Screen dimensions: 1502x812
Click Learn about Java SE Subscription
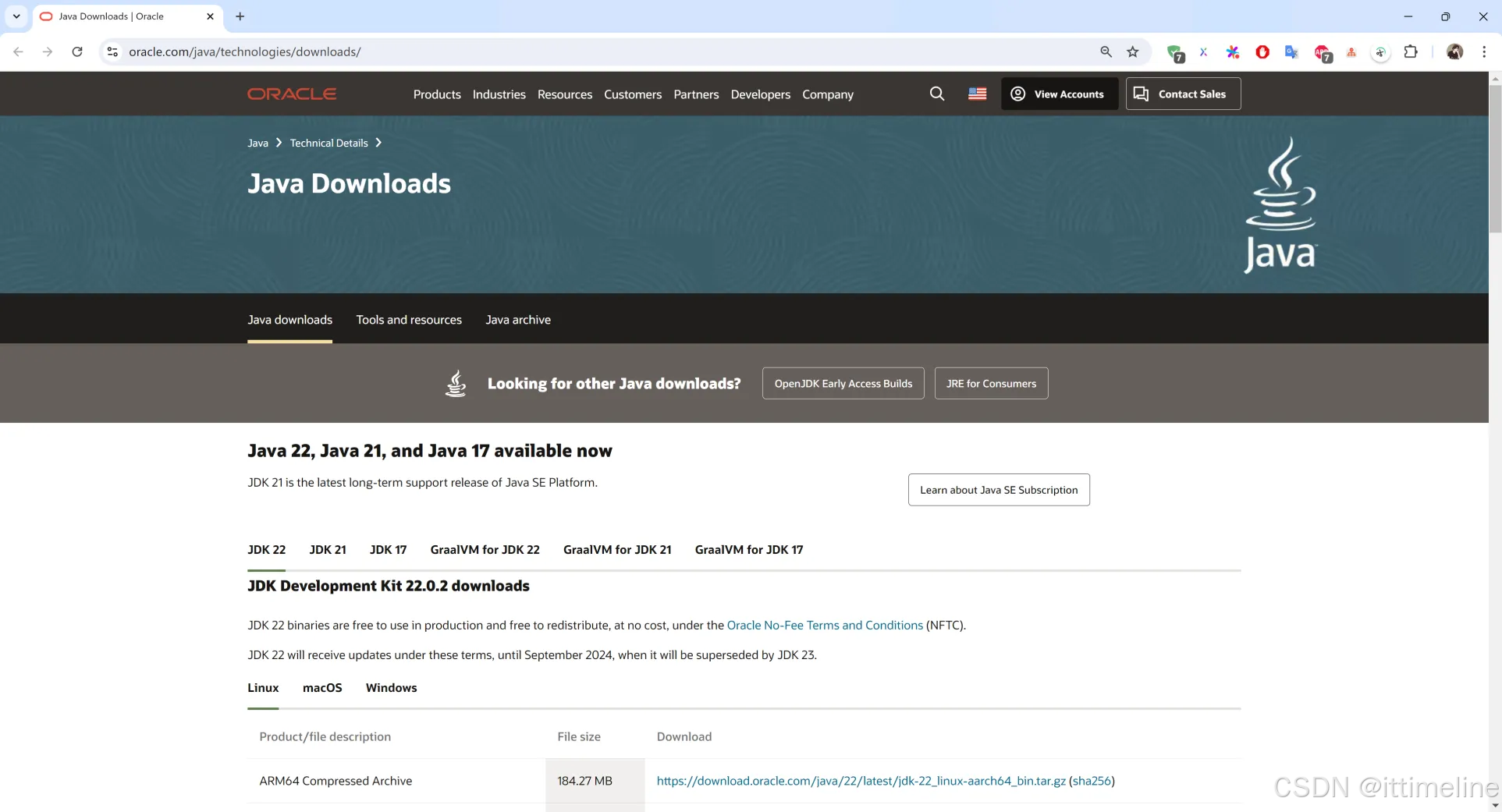click(999, 490)
